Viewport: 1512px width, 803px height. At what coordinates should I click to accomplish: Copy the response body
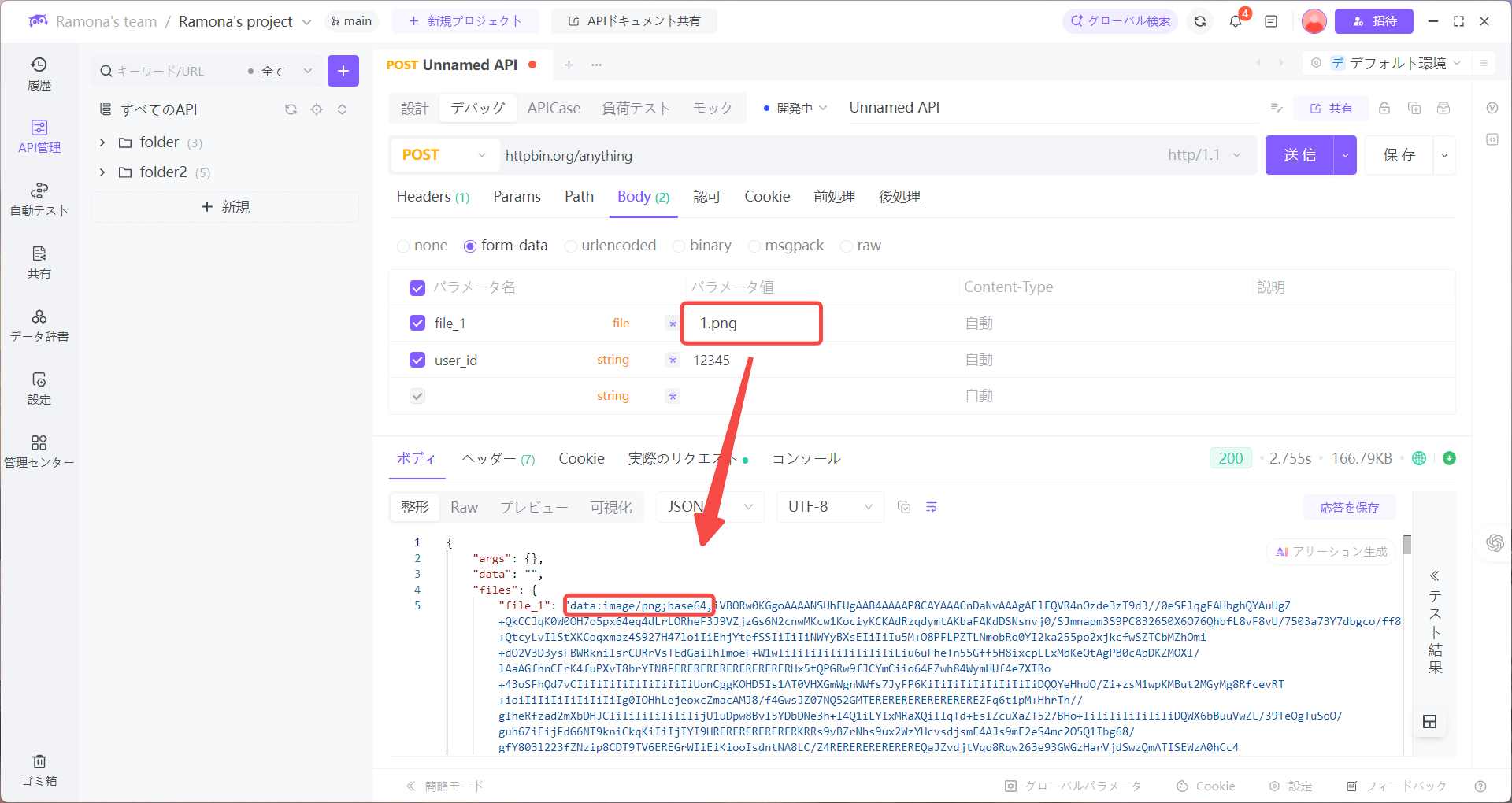pyautogui.click(x=904, y=507)
